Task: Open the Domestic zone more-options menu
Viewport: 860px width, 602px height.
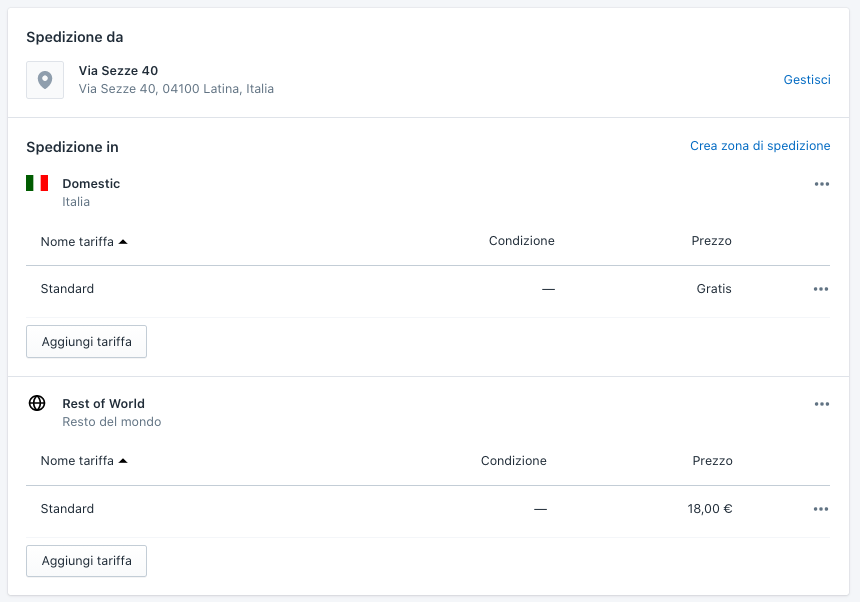Action: [821, 184]
